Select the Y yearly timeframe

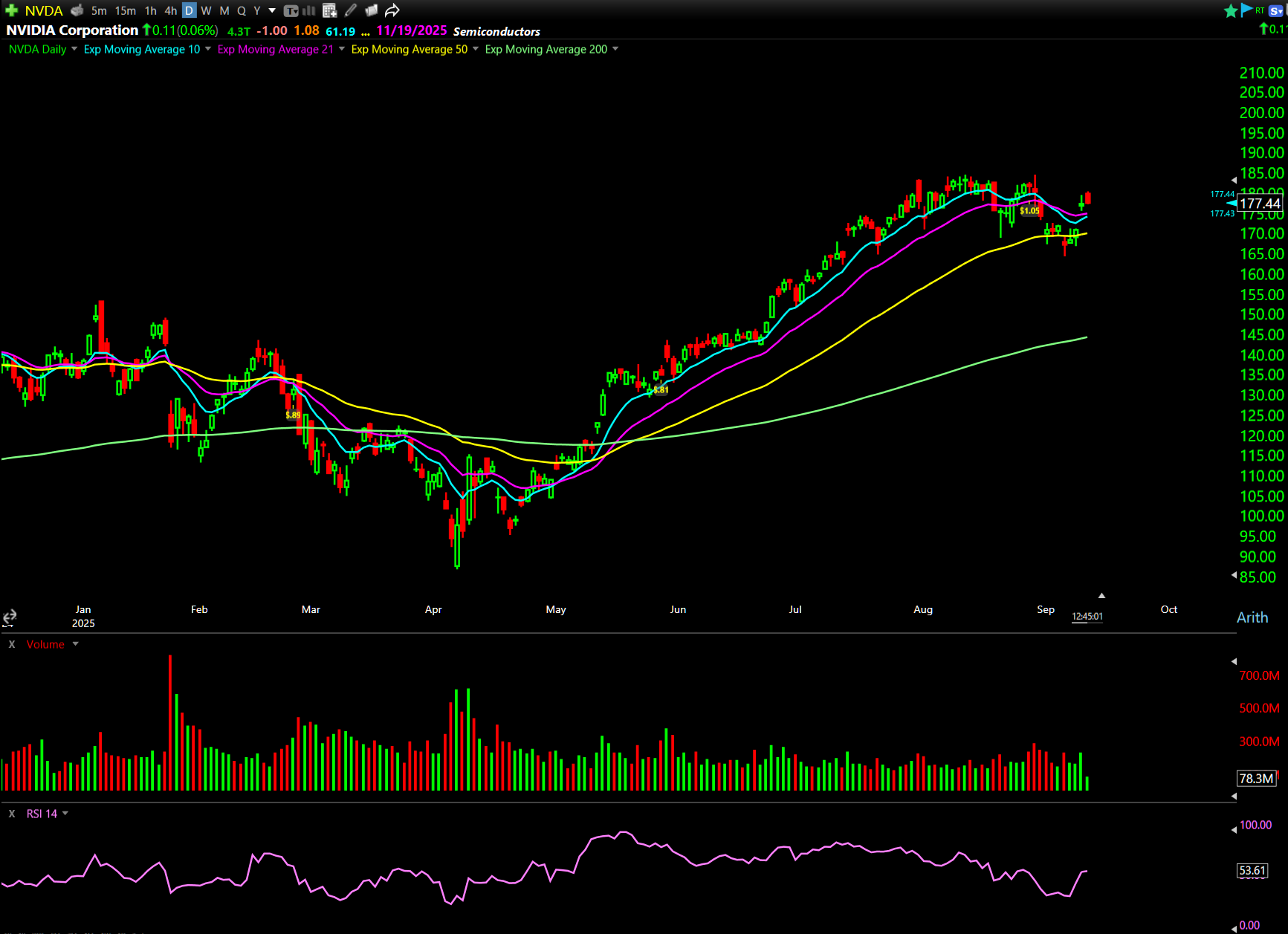point(257,10)
